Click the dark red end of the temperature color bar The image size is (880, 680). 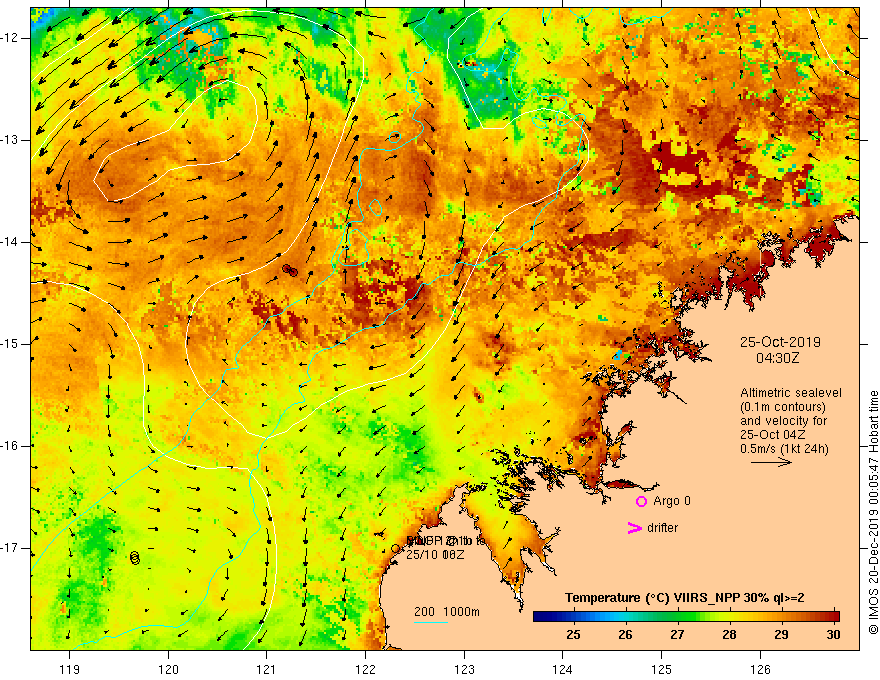pyautogui.click(x=833, y=617)
